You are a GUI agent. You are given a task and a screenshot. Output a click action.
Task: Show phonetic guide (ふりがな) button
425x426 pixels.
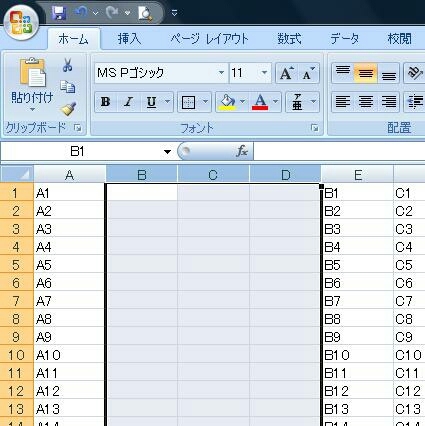tap(297, 102)
